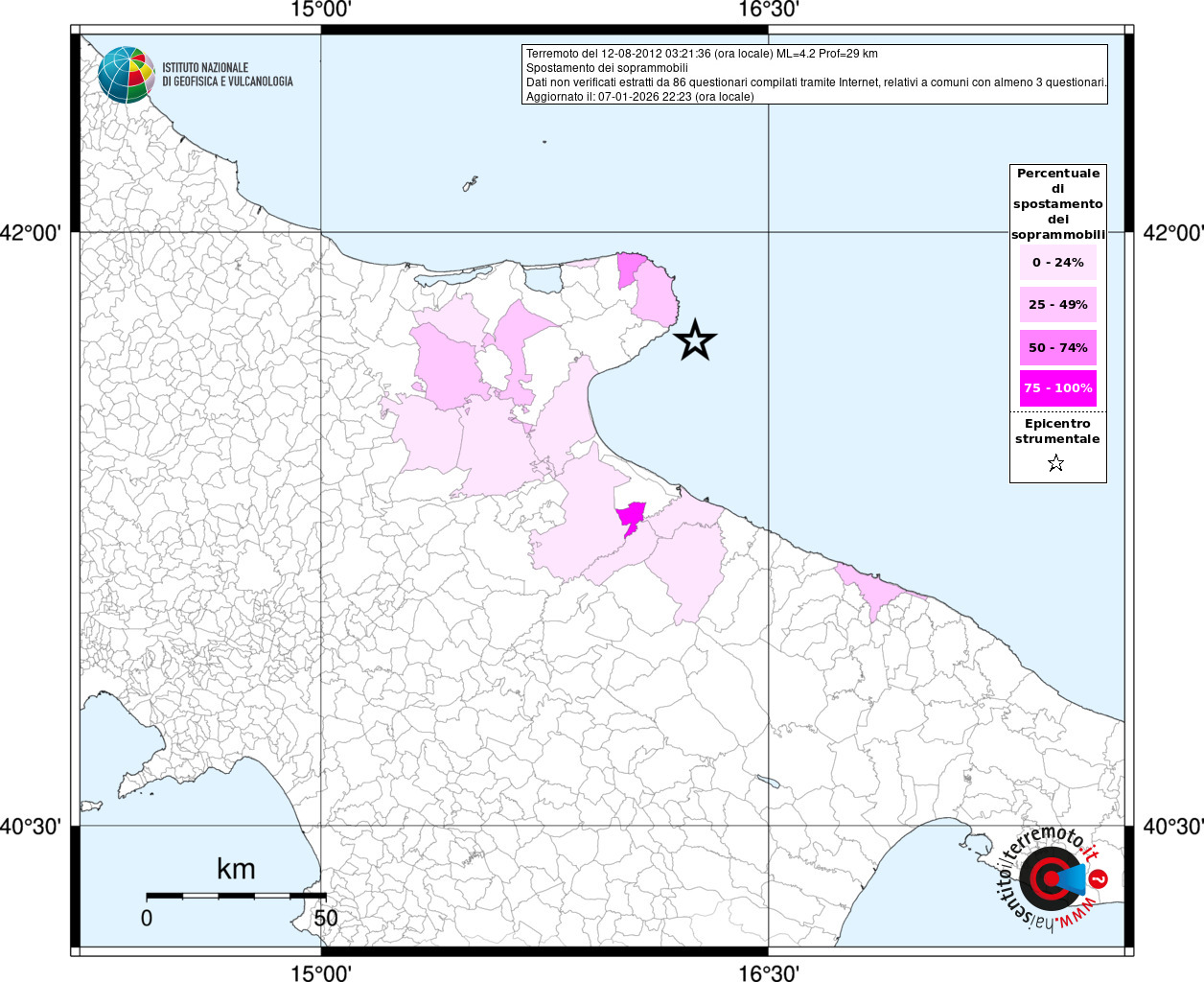The image size is (1204, 982).
Task: Click the top 15°00' longitude label
Action: point(321,10)
